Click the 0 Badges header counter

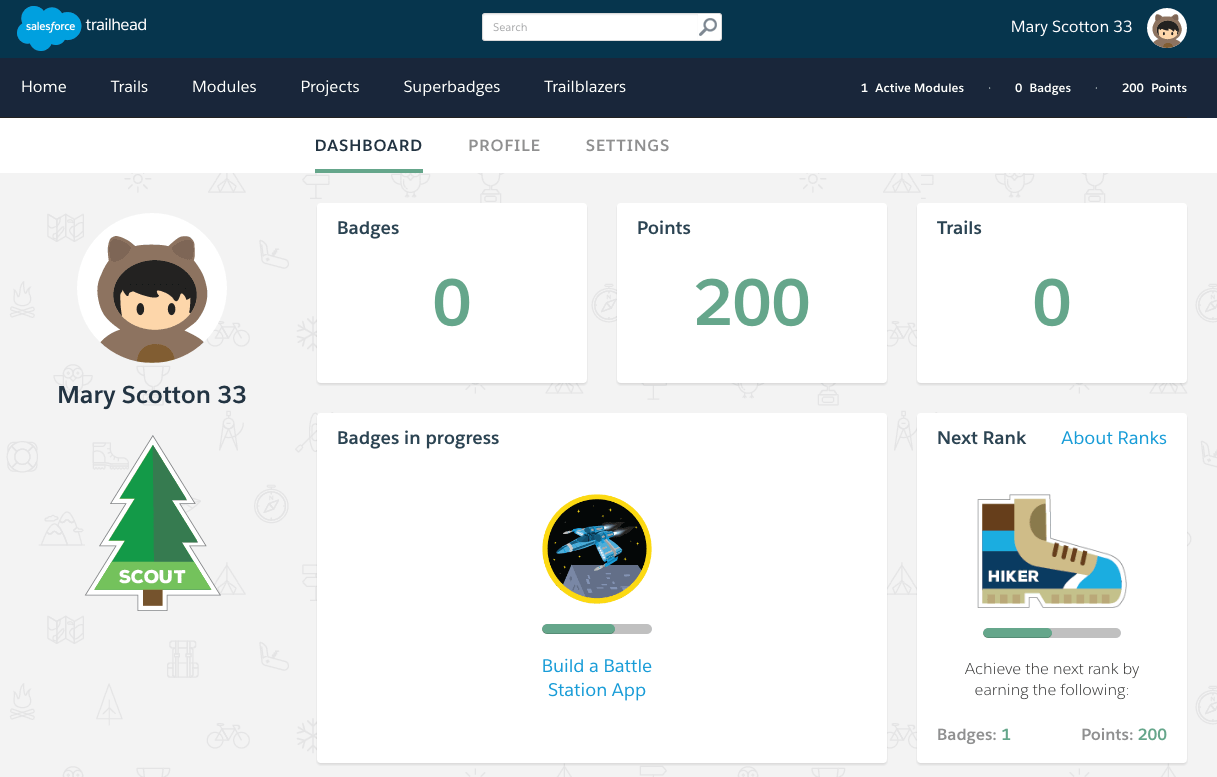(x=1042, y=88)
